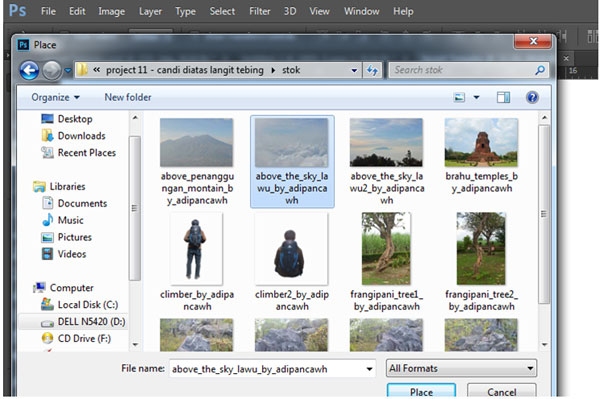
Task: Click the file list vertical scrollbar
Action: click(x=544, y=230)
